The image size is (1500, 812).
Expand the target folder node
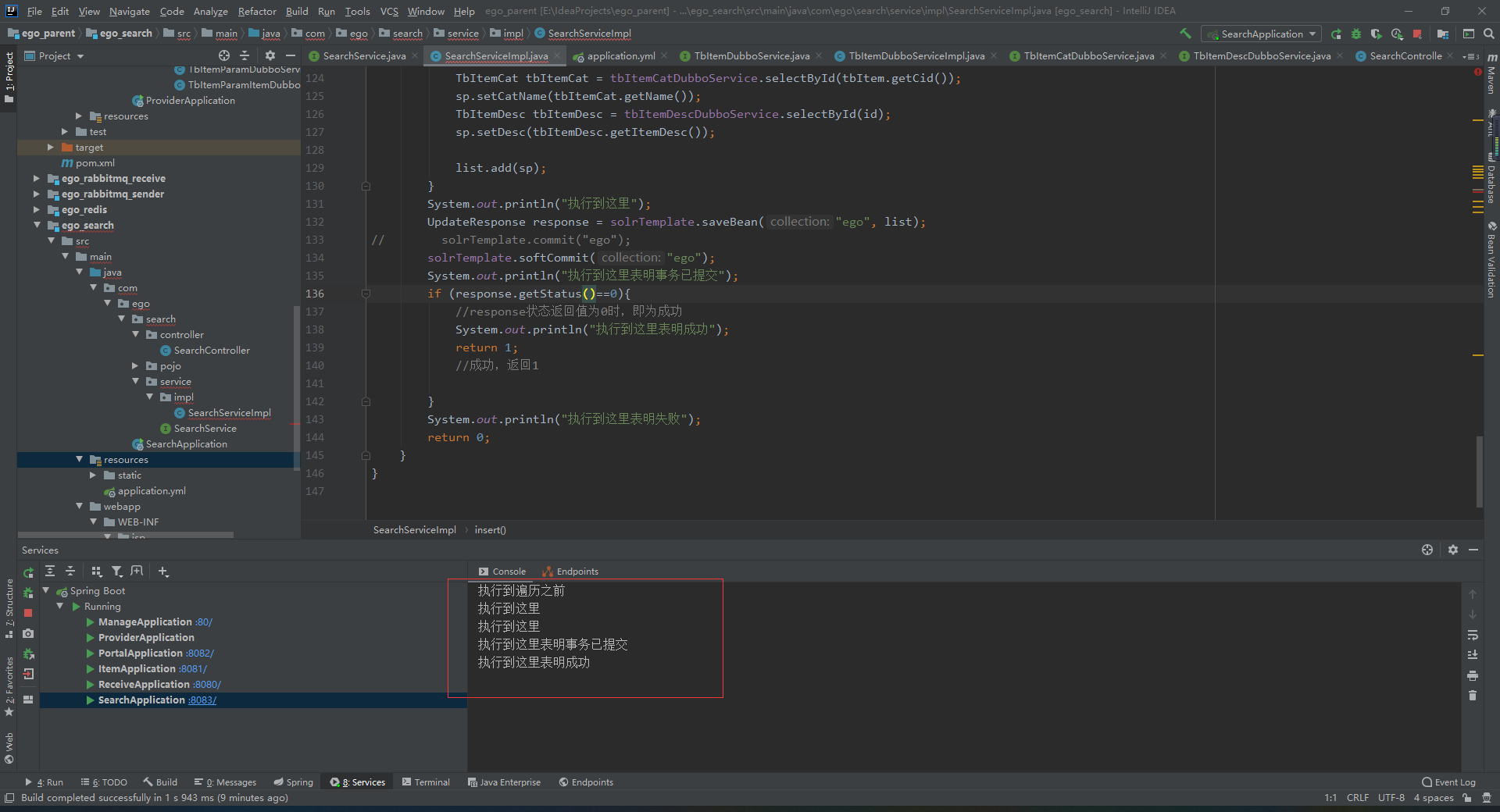[x=51, y=147]
